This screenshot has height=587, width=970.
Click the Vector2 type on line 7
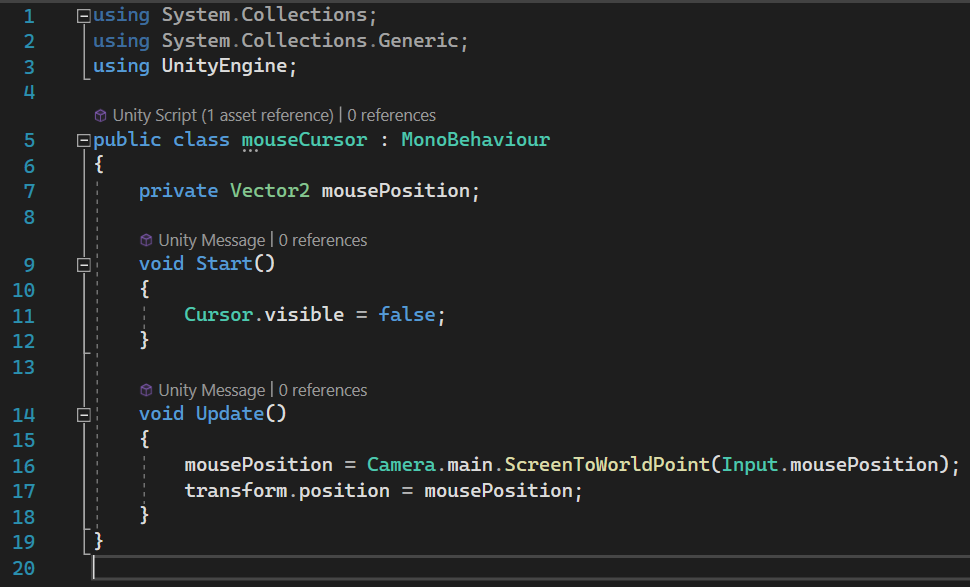coord(270,191)
